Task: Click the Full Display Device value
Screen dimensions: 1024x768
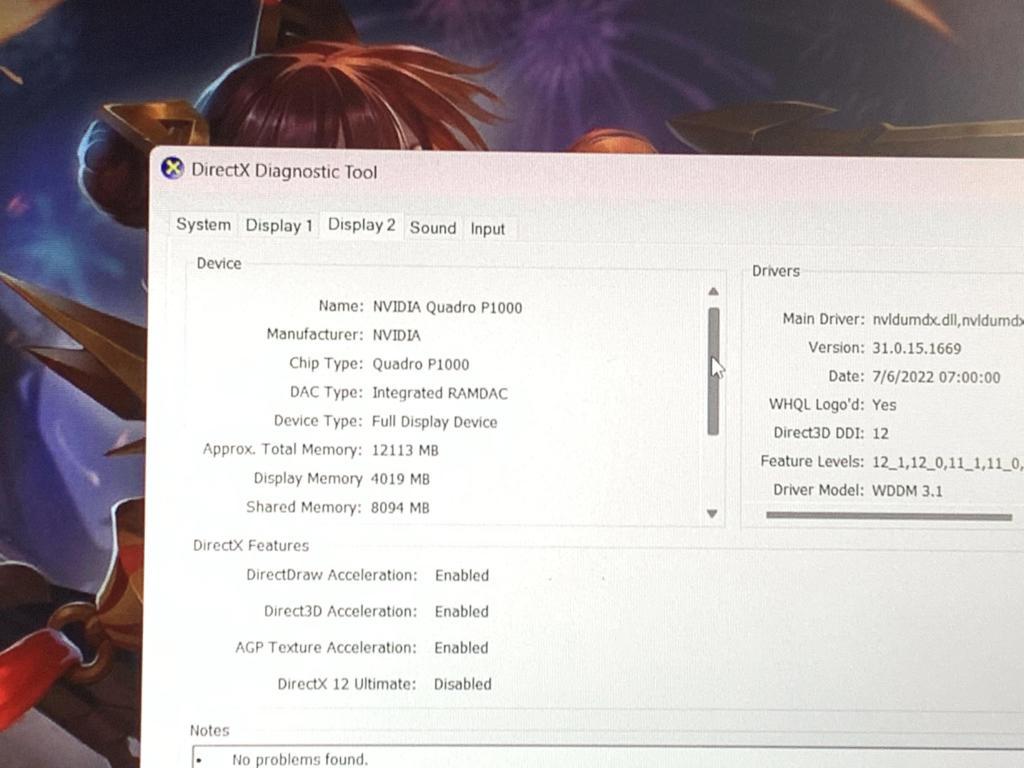Action: pyautogui.click(x=434, y=422)
